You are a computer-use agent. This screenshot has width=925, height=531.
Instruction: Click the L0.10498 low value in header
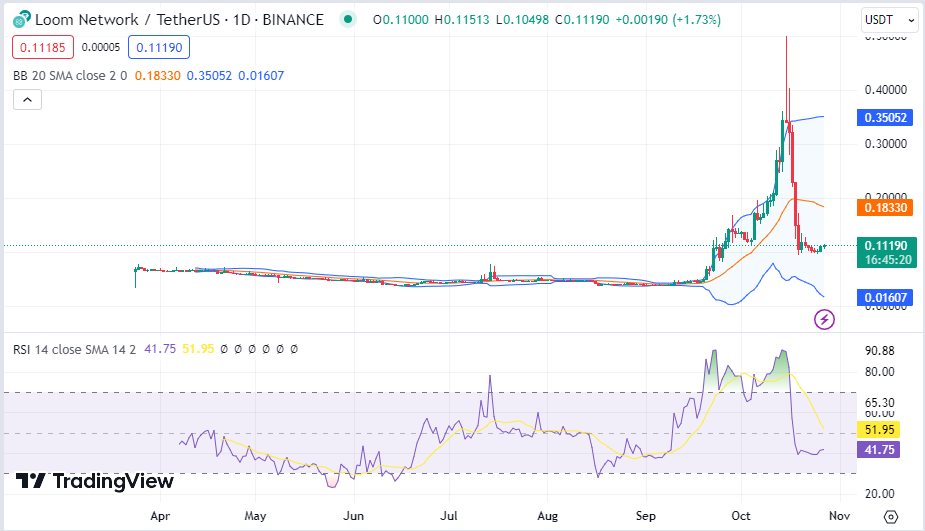point(523,19)
